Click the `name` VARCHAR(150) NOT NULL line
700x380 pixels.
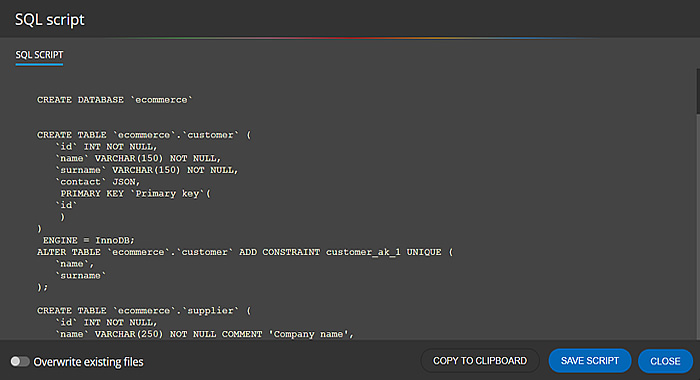[x=138, y=158]
